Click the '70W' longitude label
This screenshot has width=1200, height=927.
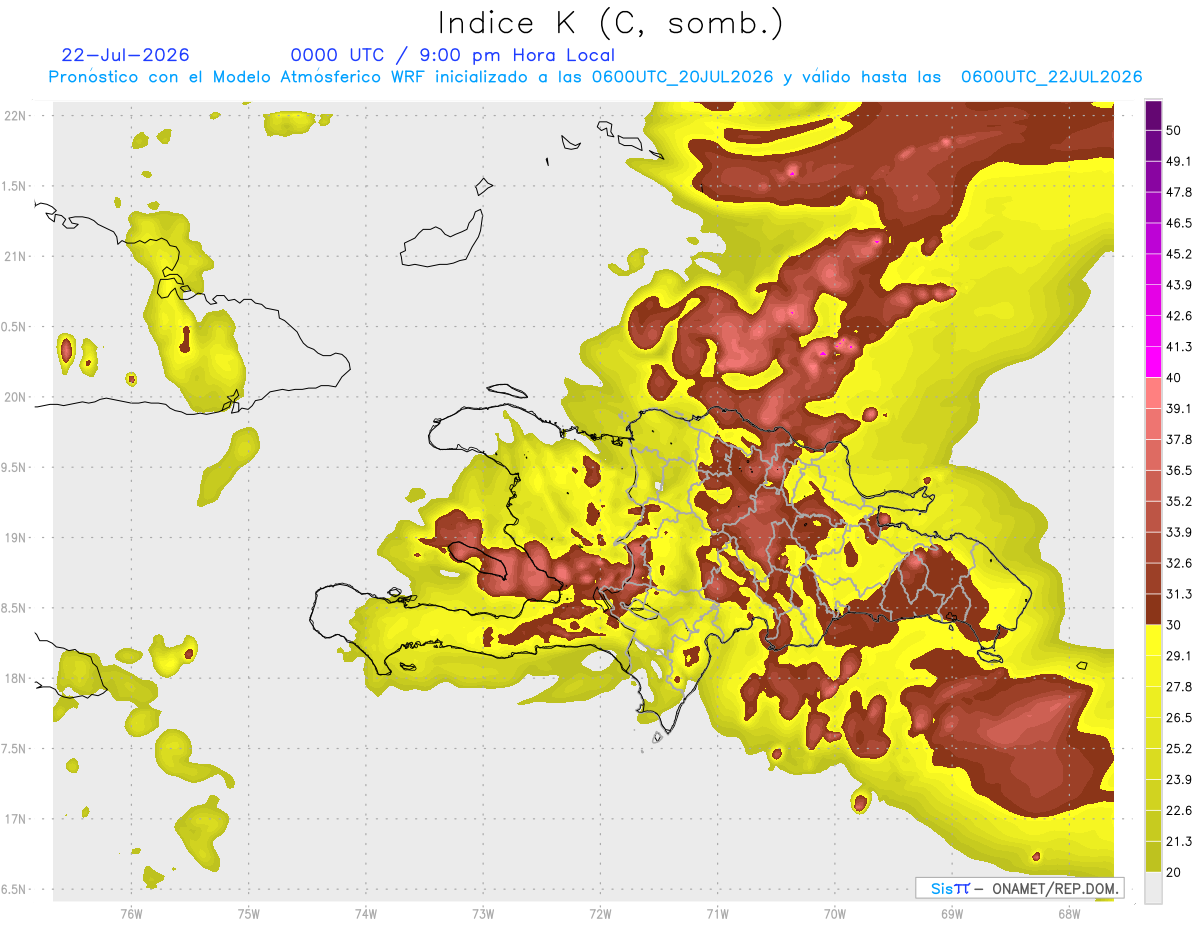[835, 914]
